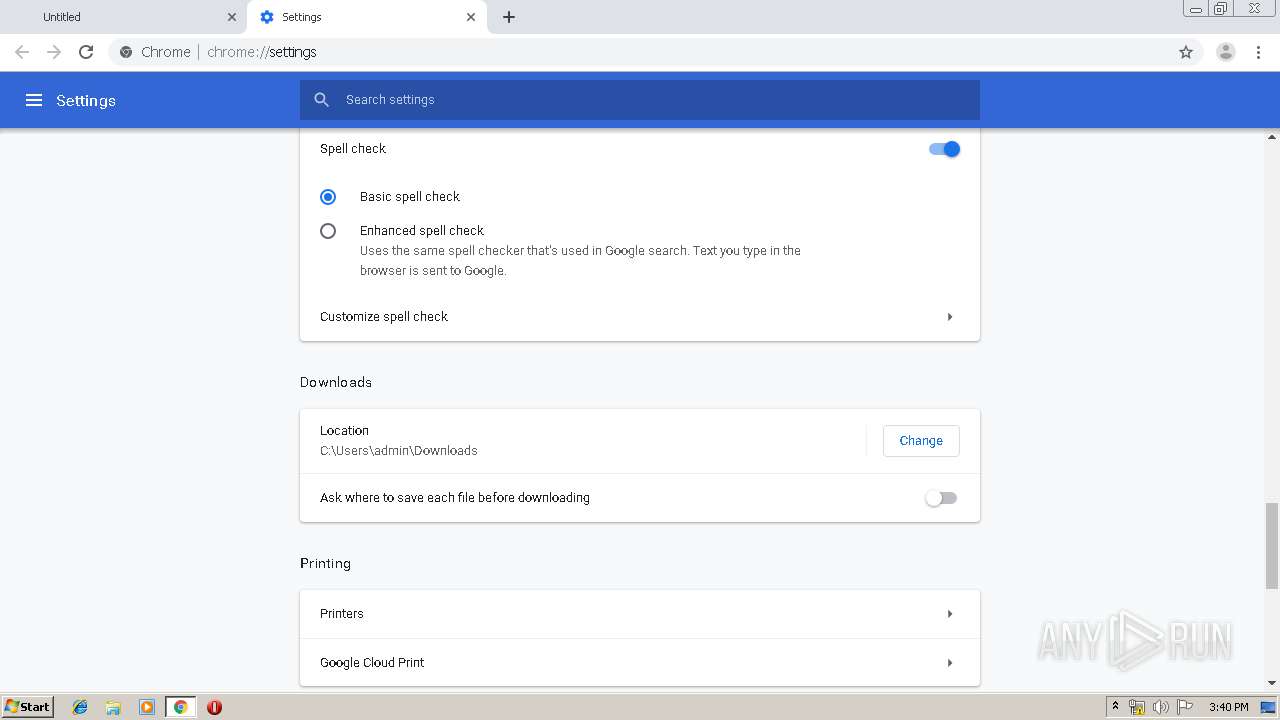1280x720 pixels.
Task: Click the Location label
Action: pyautogui.click(x=344, y=431)
